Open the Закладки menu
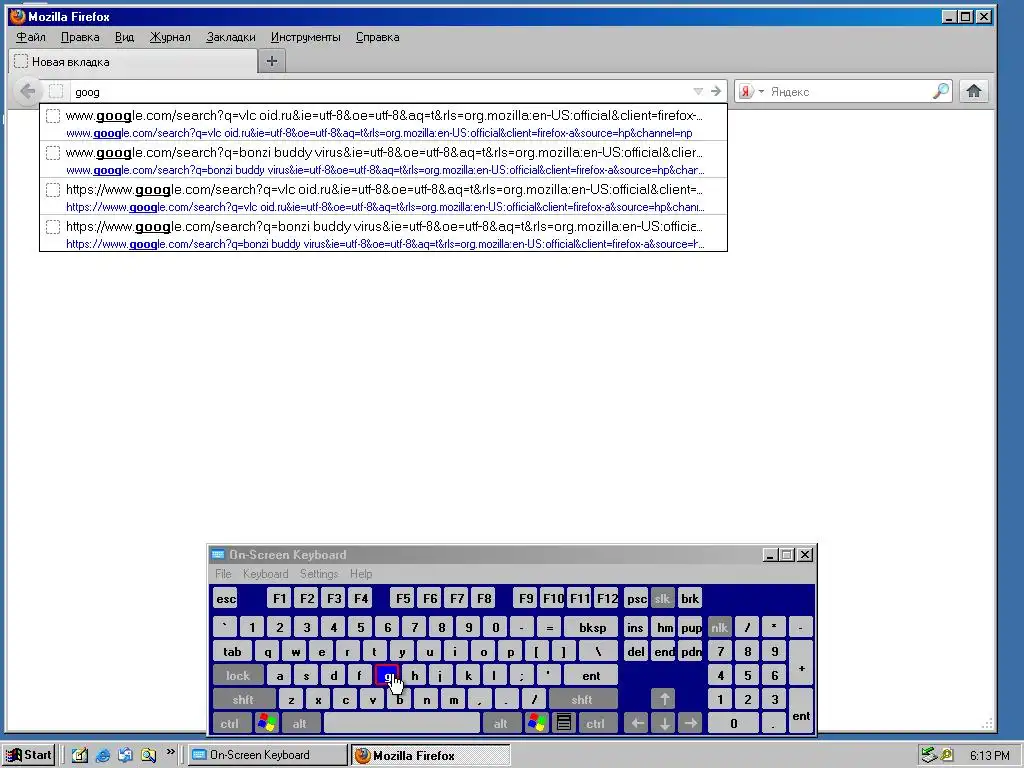The height and width of the screenshot is (768, 1024). 231,37
